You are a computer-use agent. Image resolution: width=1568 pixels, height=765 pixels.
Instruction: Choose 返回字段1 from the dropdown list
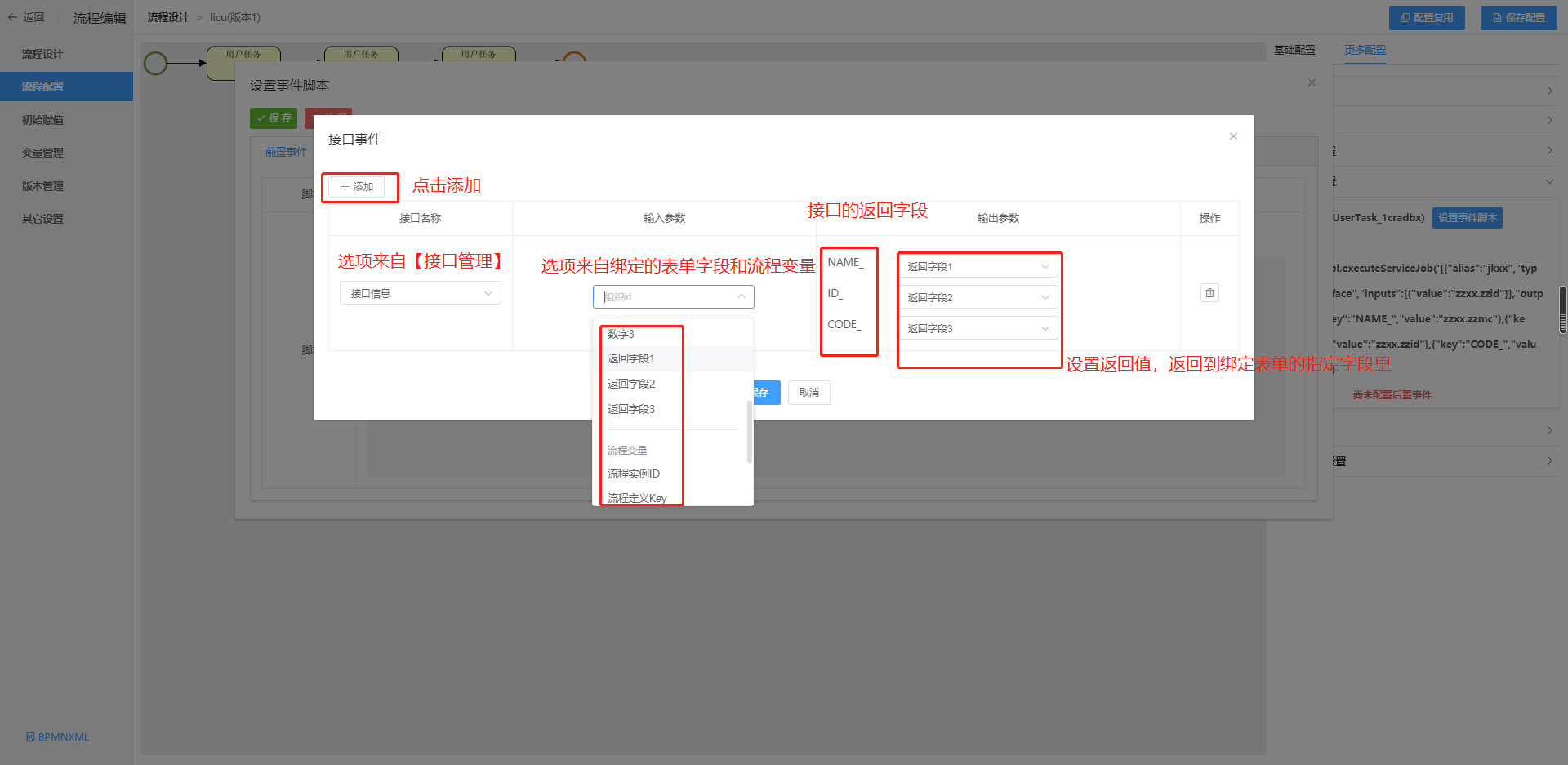[631, 358]
